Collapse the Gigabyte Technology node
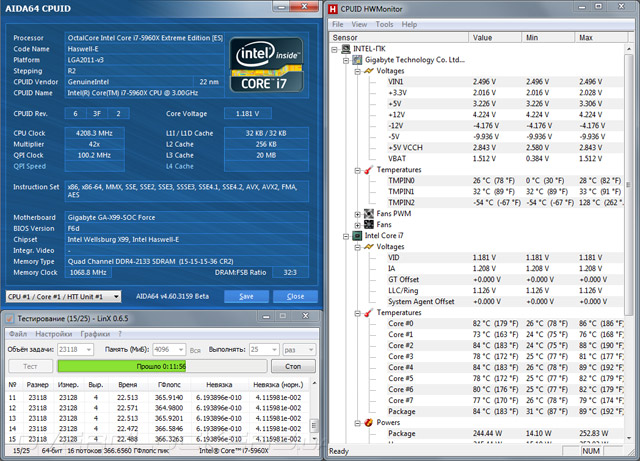 coord(346,60)
